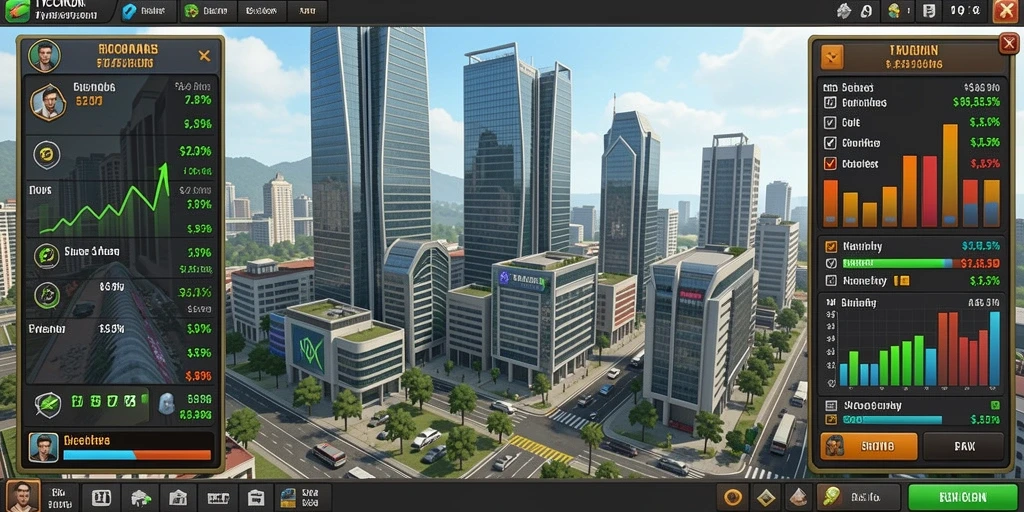The width and height of the screenshot is (1024, 512).
Task: Click the gold coin icon in bottom-right bar
Action: click(733, 498)
